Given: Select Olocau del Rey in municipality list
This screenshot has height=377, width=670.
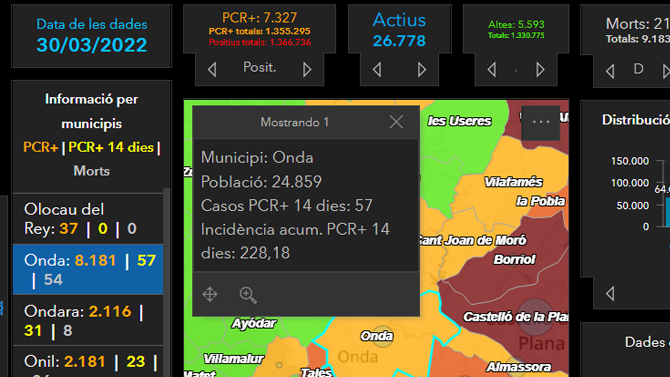Looking at the screenshot, I should tap(88, 219).
